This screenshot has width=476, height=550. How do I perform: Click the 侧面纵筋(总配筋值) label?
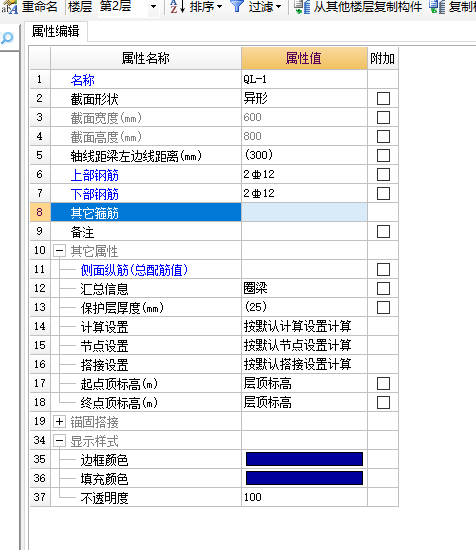(x=134, y=270)
